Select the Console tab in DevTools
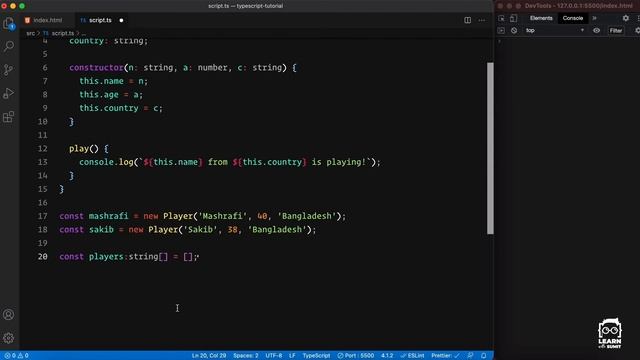This screenshot has width=640, height=360. [573, 18]
